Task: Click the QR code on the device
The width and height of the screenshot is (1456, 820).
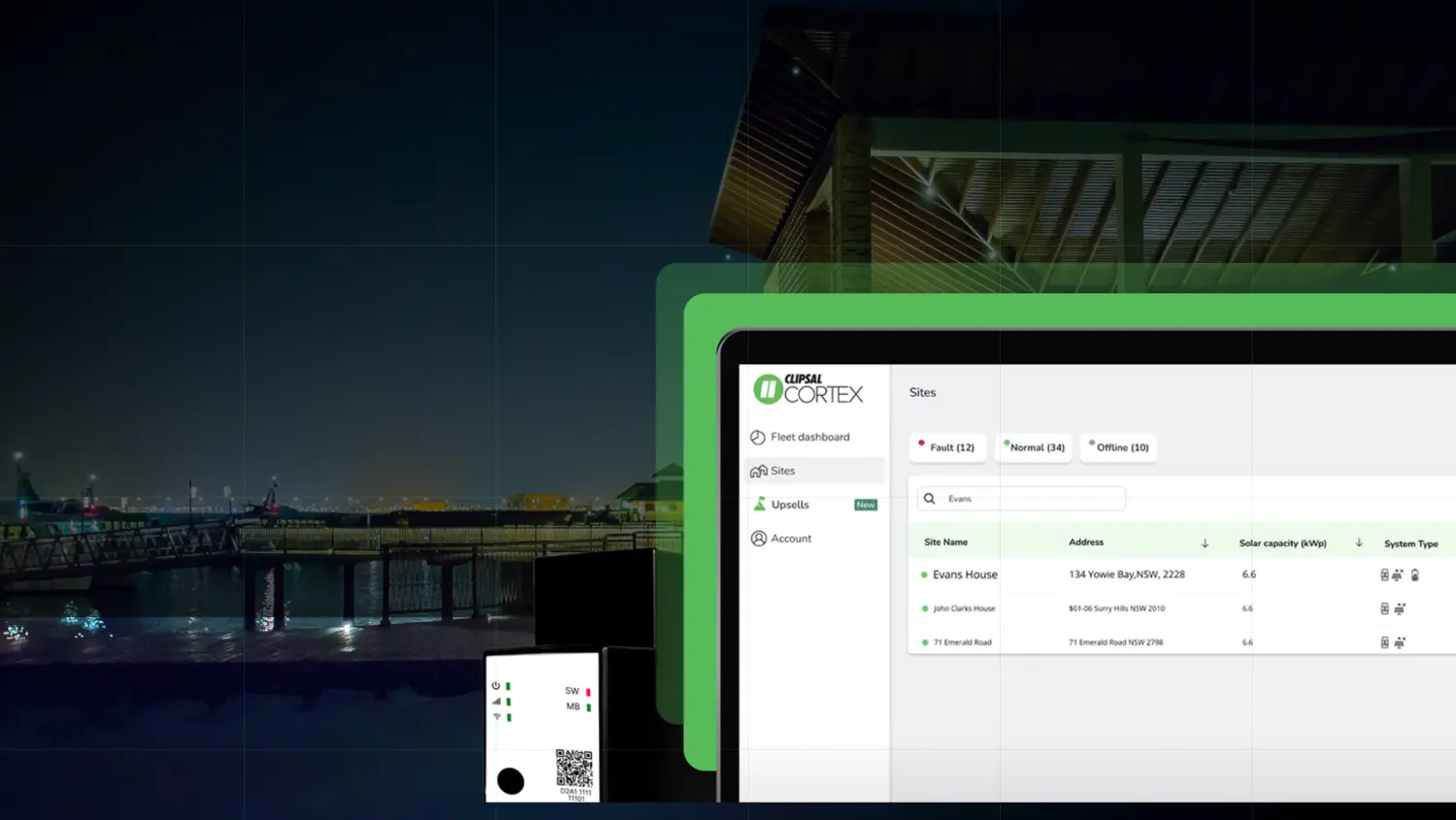Action: [x=574, y=768]
